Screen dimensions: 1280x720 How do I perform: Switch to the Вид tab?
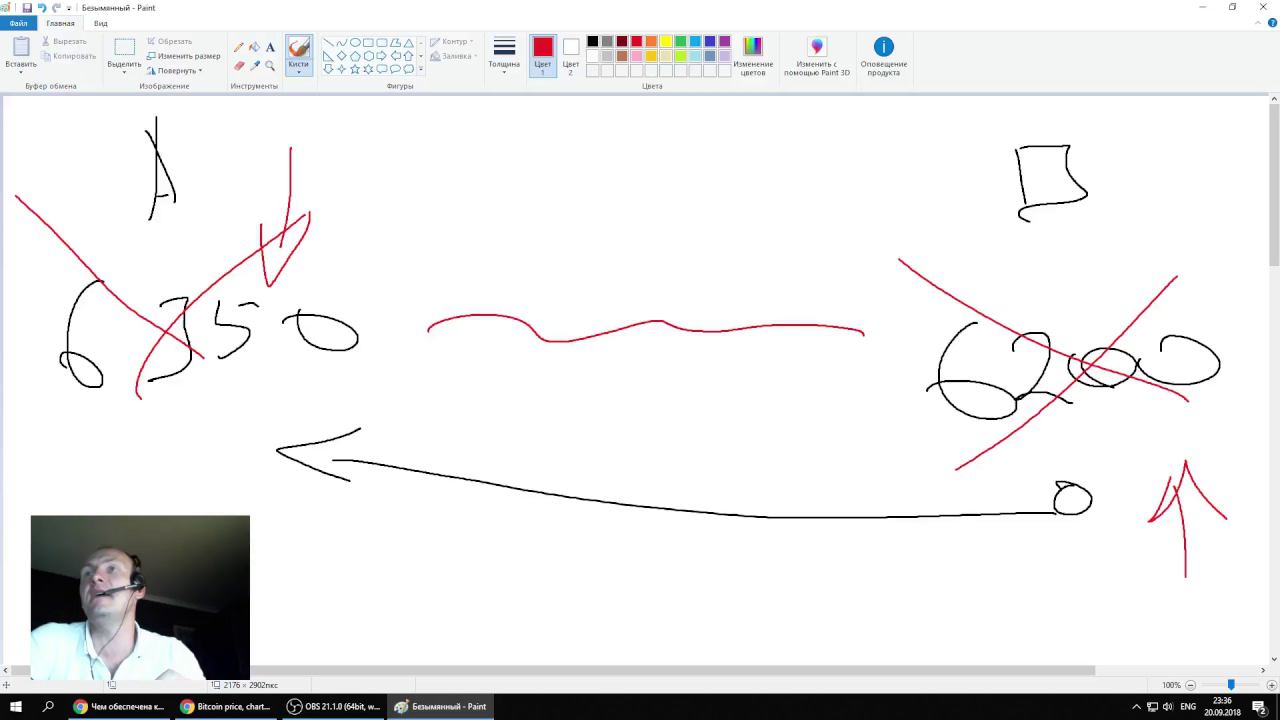coord(100,23)
